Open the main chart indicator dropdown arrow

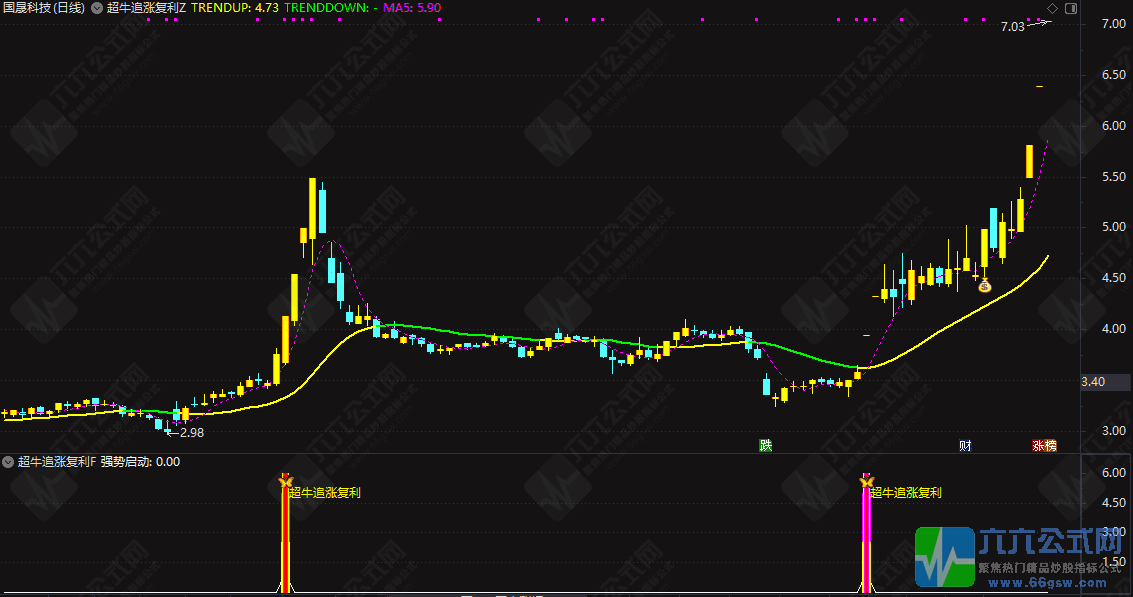[x=95, y=8]
